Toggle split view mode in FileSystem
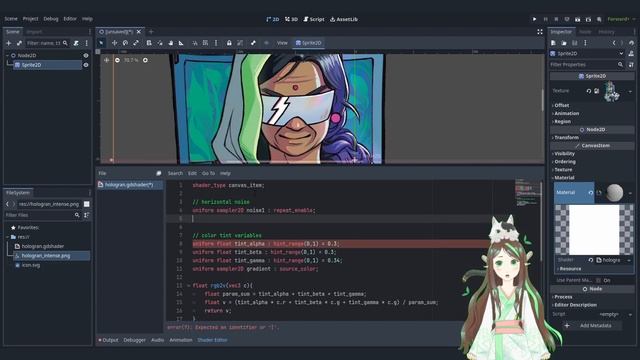This screenshot has width=640, height=360. click(x=87, y=204)
